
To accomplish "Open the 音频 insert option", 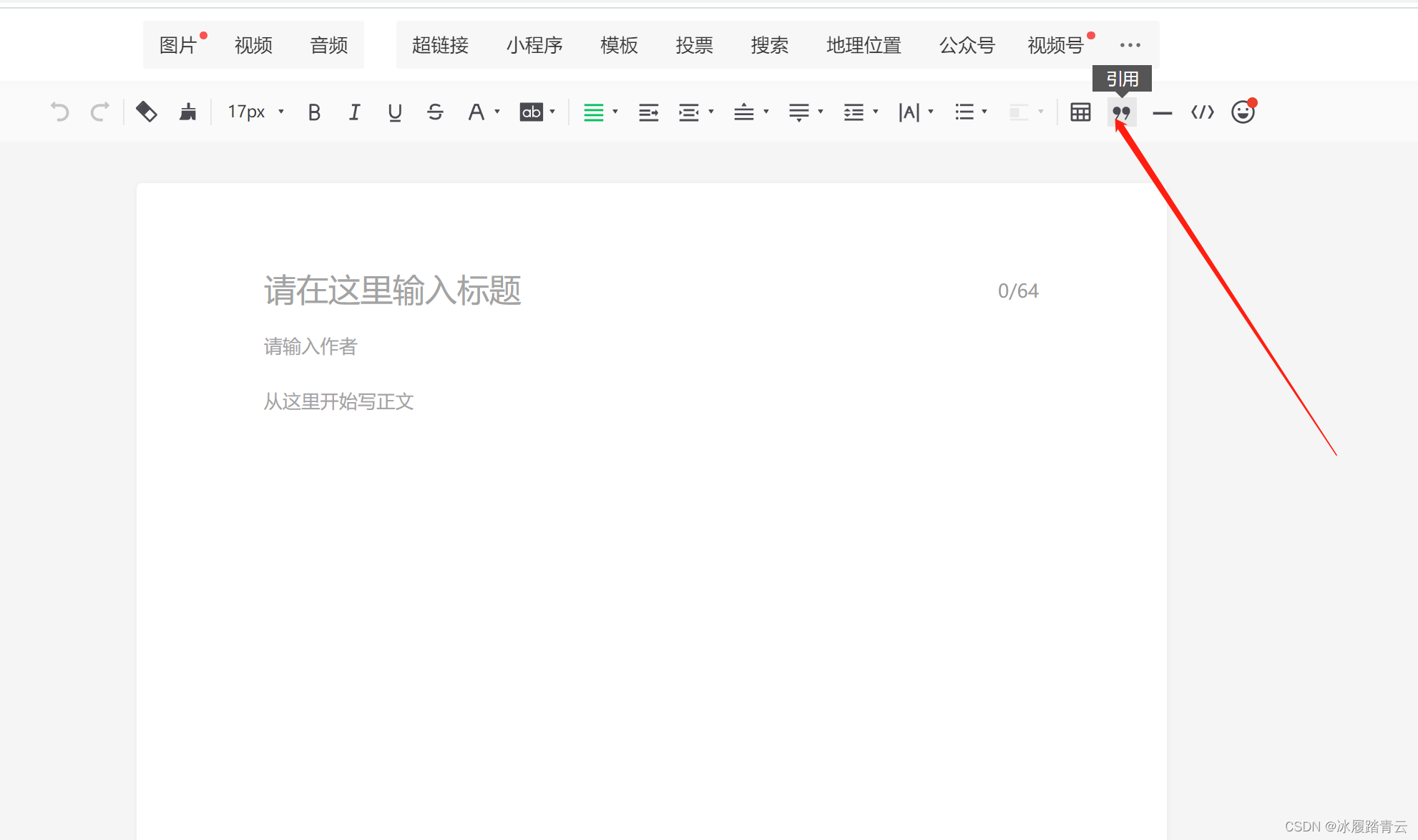I will click(328, 45).
